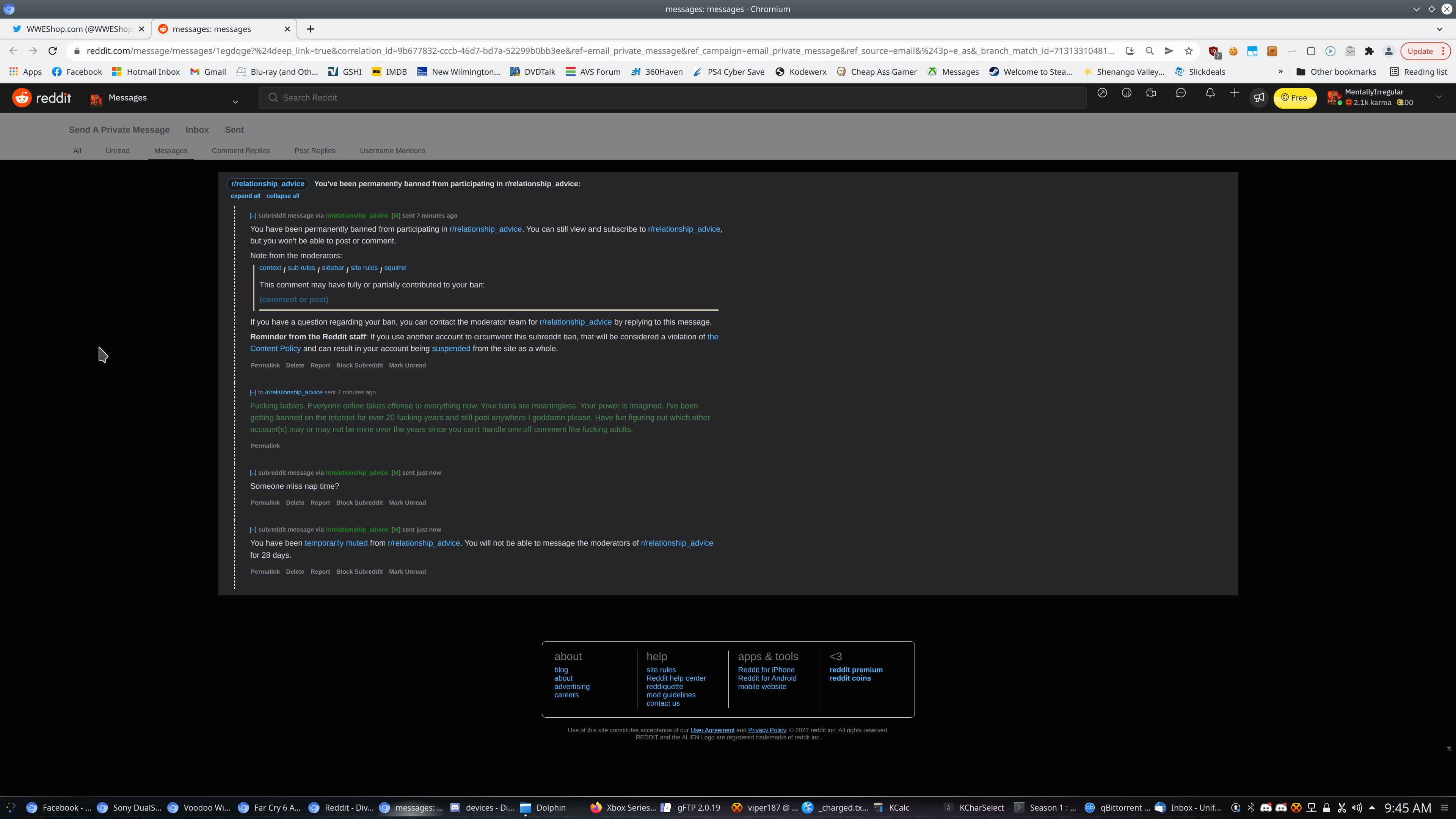The height and width of the screenshot is (819, 1456).
Task: Open the Popular arrow icon in header
Action: pyautogui.click(x=1101, y=93)
